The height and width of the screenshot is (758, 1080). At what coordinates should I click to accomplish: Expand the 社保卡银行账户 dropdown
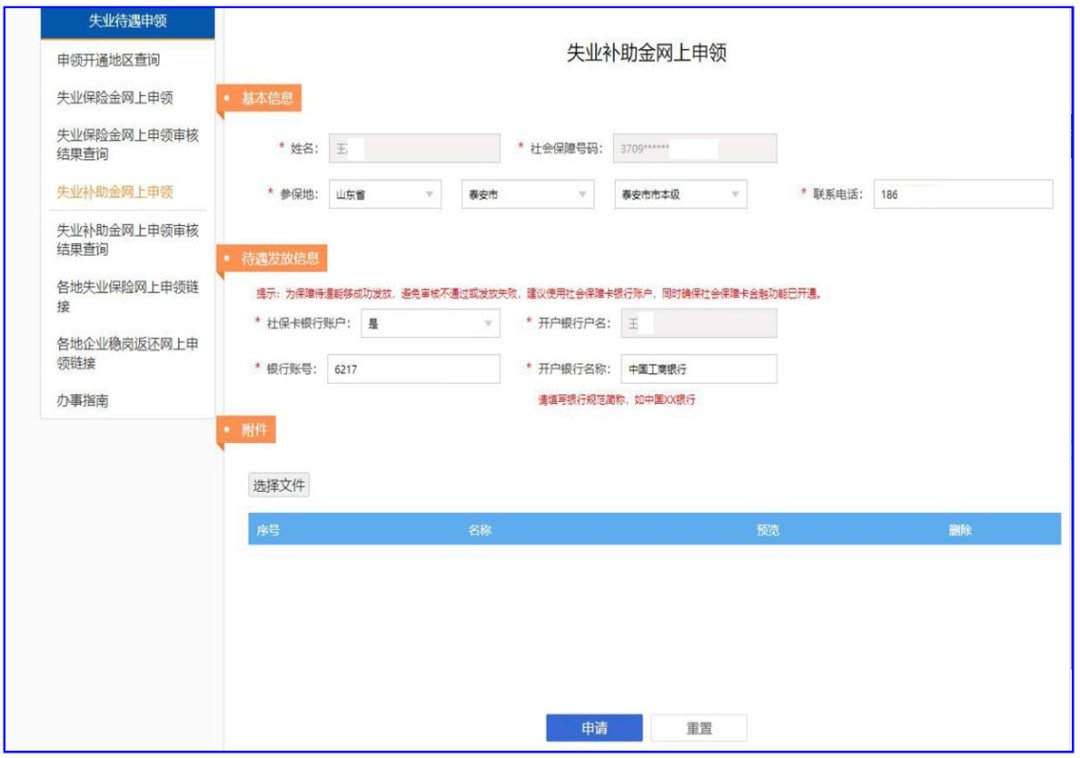coord(430,323)
